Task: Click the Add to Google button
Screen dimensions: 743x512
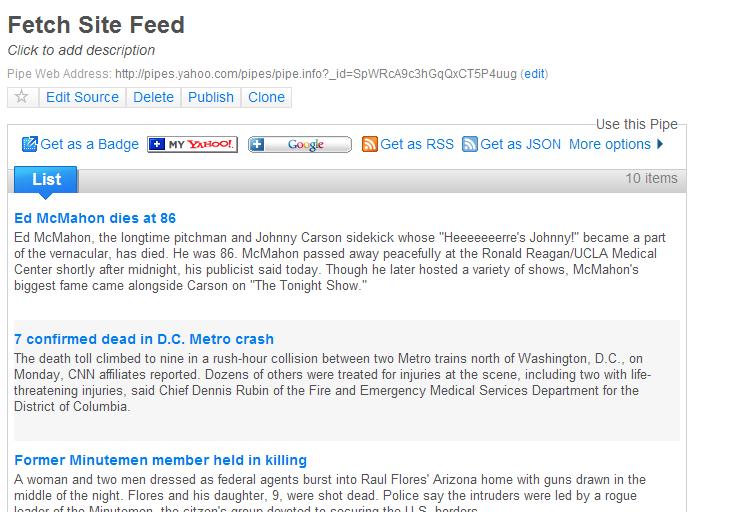Action: pos(300,145)
